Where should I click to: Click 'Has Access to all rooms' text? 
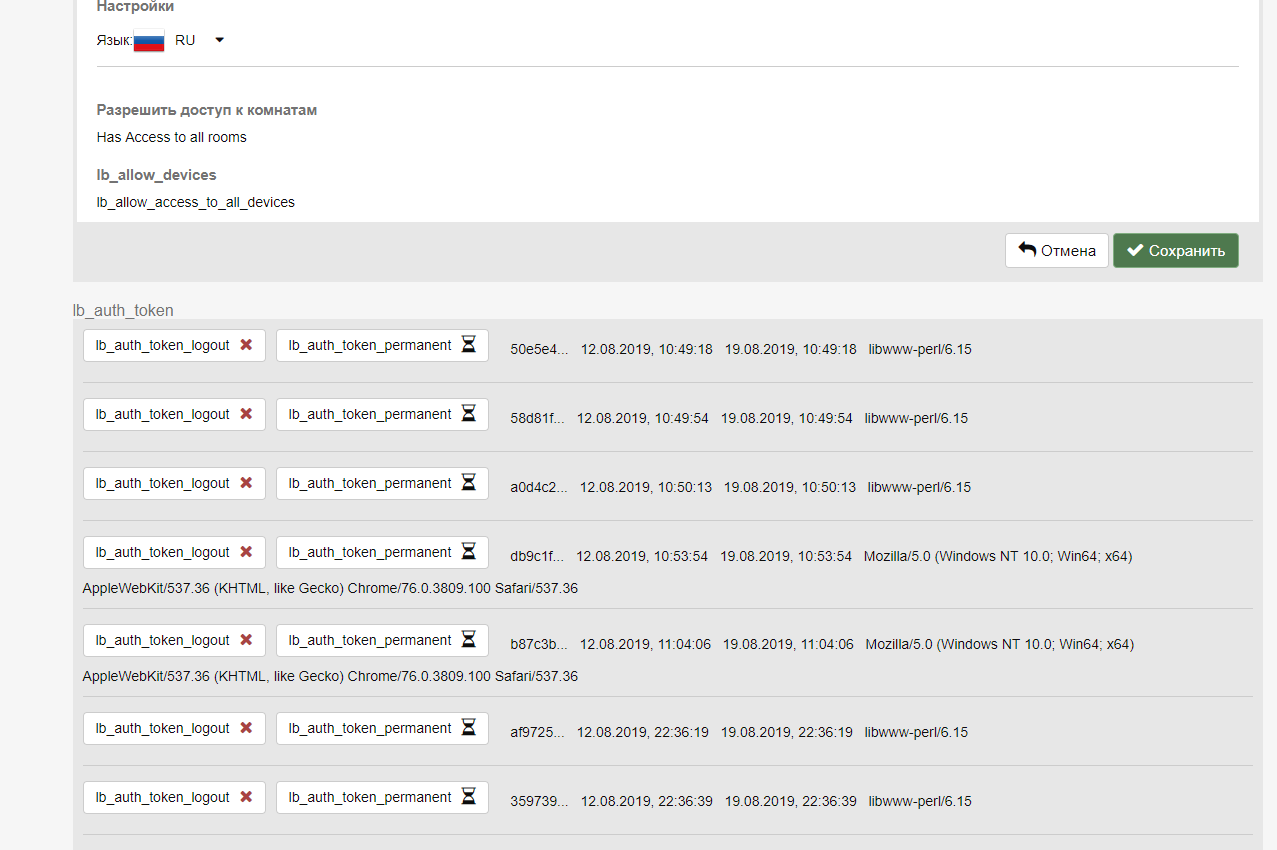(172, 137)
